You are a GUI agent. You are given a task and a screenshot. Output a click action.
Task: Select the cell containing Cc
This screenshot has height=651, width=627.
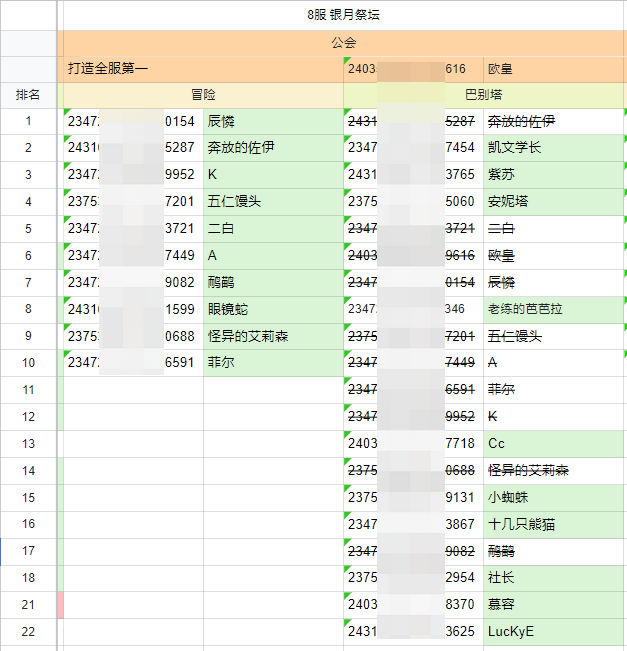click(552, 443)
